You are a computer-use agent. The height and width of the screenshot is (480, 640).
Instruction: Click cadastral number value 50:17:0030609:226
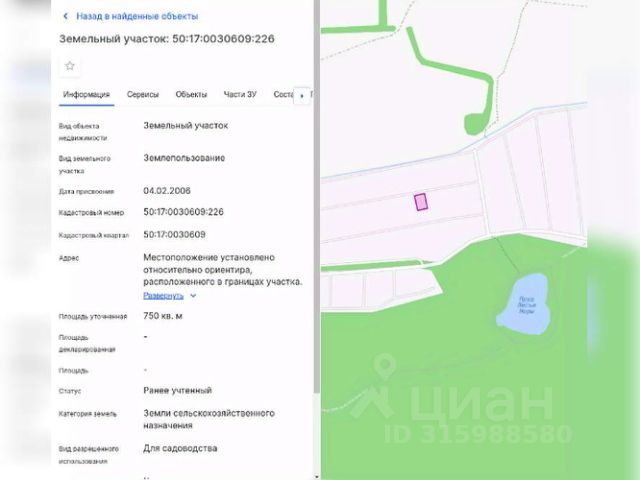point(183,212)
